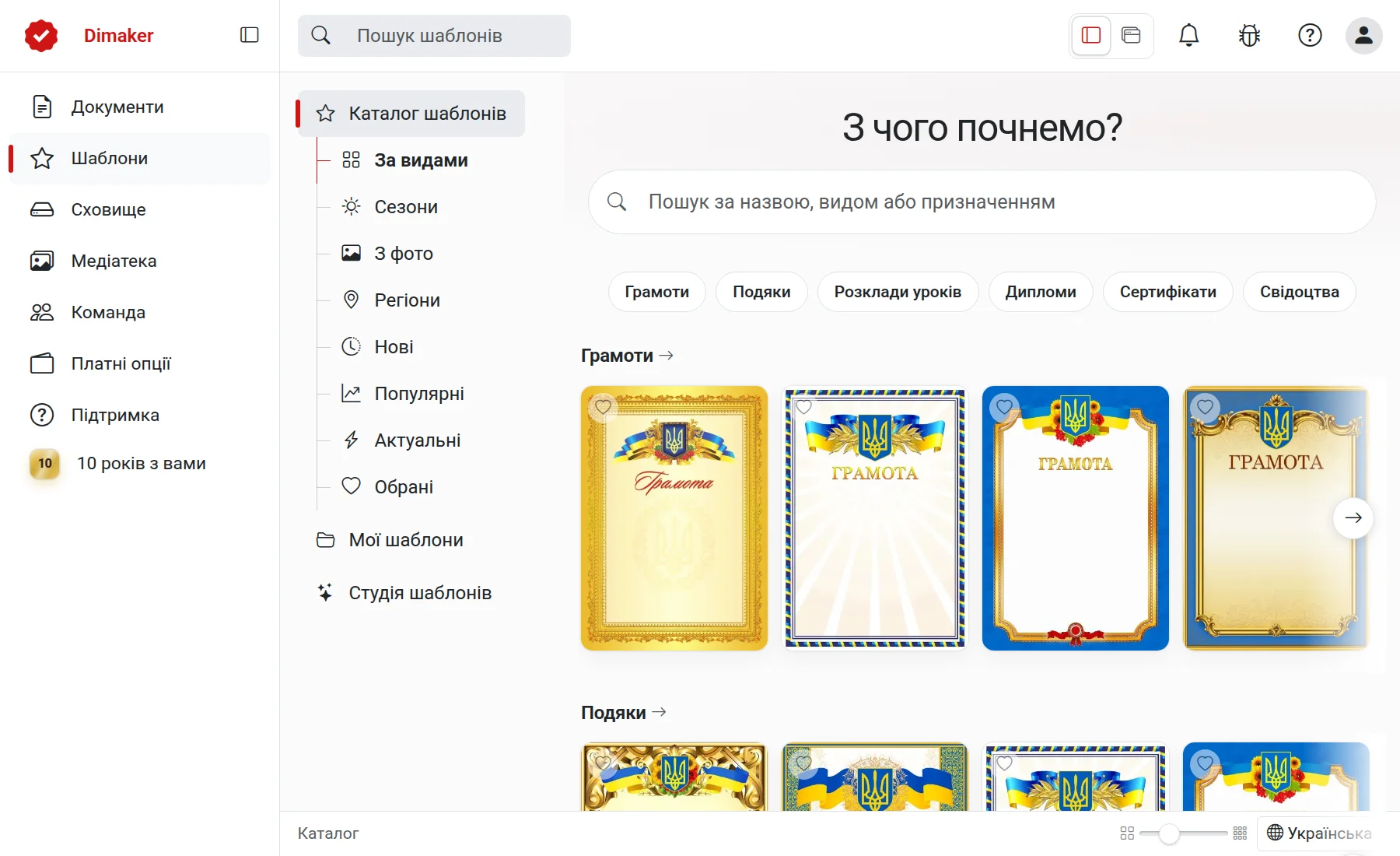Screen dimensions: 1400x856
Task: Open Медіатека media library
Action: [139, 261]
